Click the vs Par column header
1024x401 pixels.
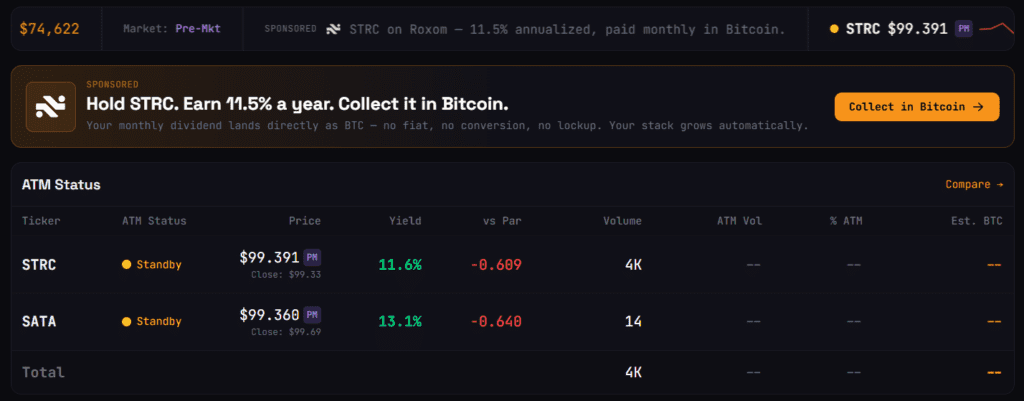501,221
